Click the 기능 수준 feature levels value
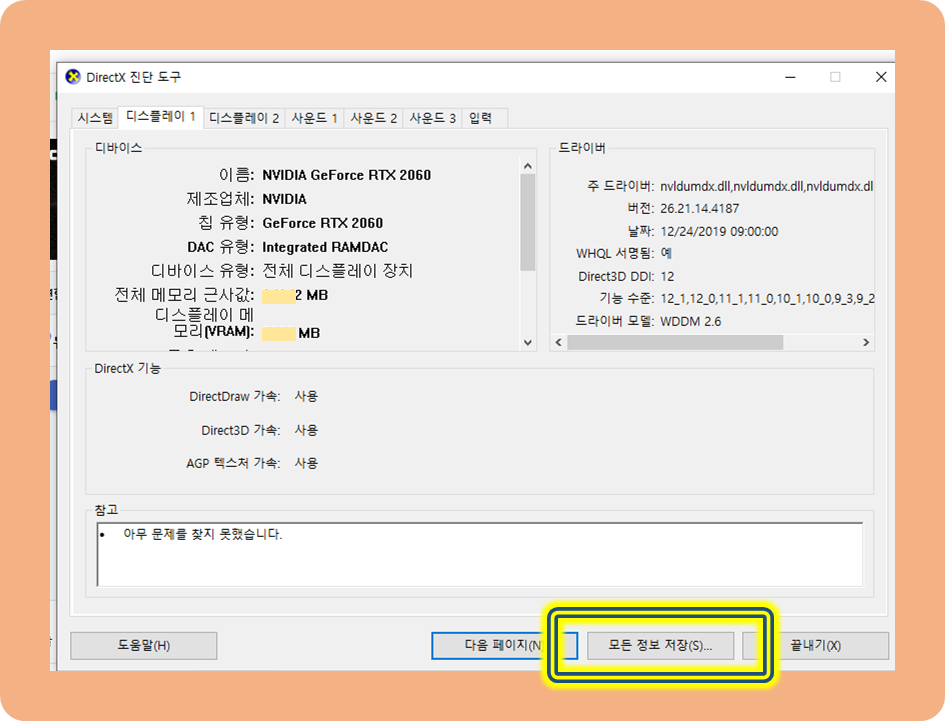Viewport: 945px width, 721px height. (x=767, y=299)
